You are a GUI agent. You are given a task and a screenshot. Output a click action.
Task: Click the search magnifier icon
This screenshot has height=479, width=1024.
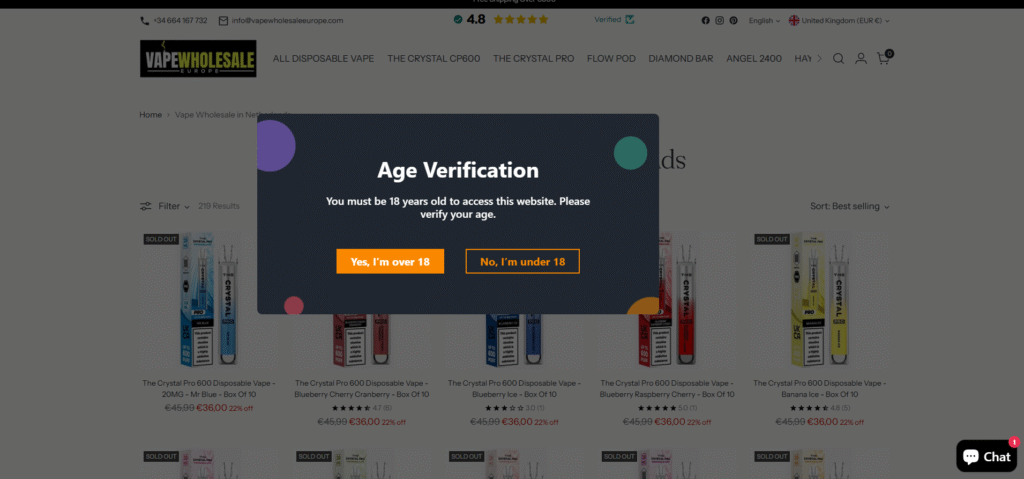(x=839, y=59)
